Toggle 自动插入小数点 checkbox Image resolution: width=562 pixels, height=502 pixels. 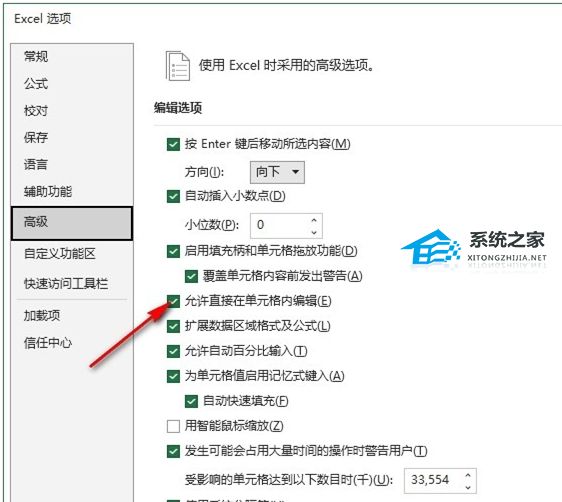[x=173, y=196]
